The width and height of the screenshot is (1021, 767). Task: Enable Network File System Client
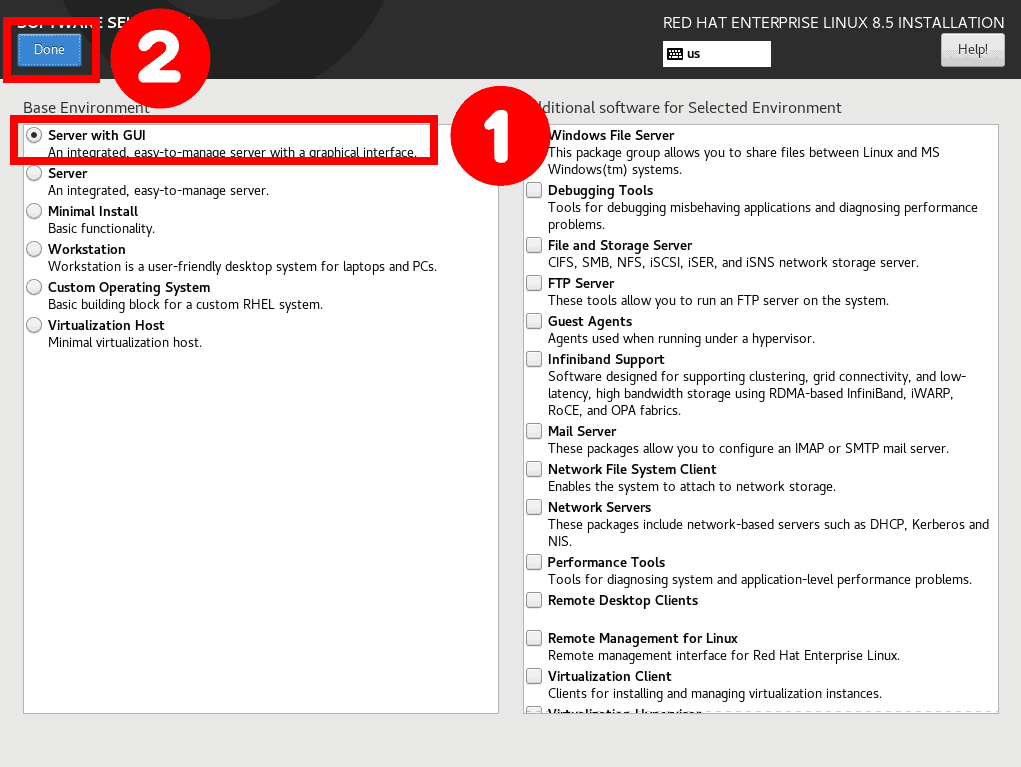coord(534,469)
